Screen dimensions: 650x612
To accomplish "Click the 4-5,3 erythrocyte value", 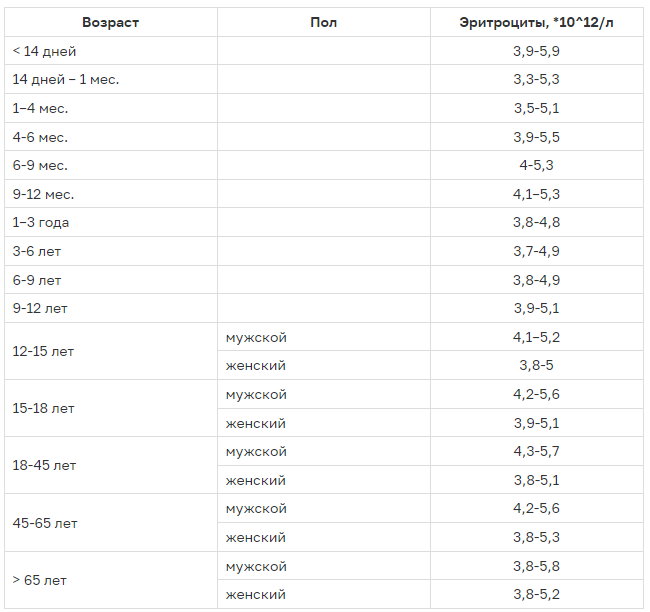I will [x=536, y=165].
